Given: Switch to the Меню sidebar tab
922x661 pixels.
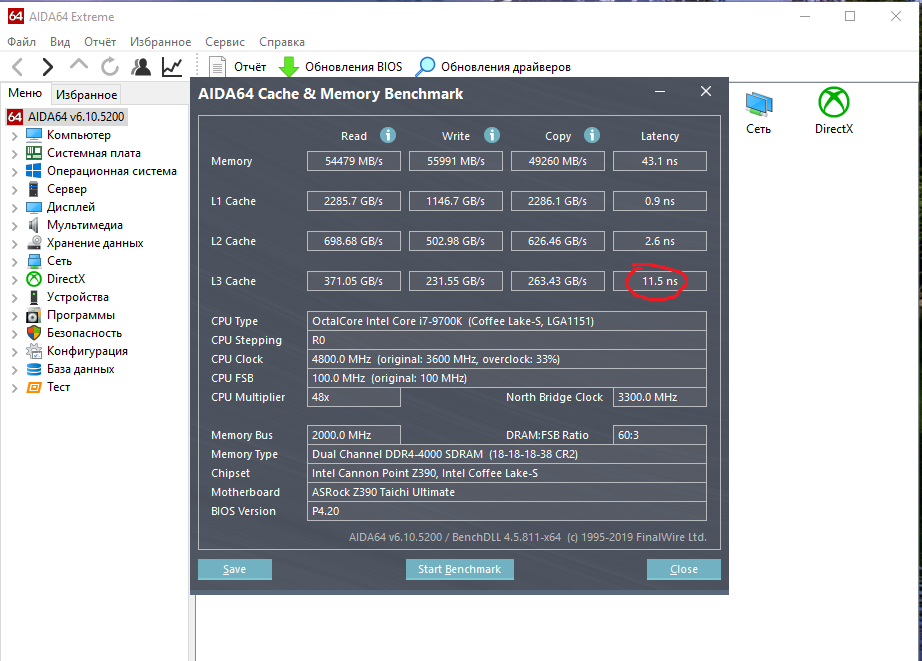Looking at the screenshot, I should (x=25, y=93).
